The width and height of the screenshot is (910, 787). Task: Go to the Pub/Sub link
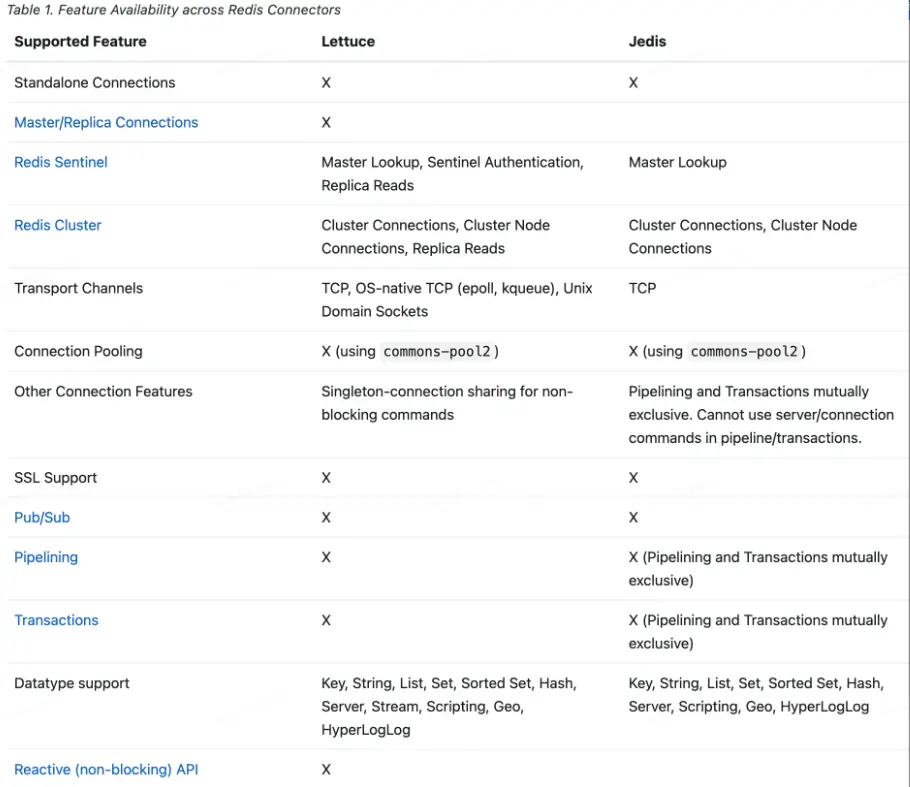click(42, 517)
